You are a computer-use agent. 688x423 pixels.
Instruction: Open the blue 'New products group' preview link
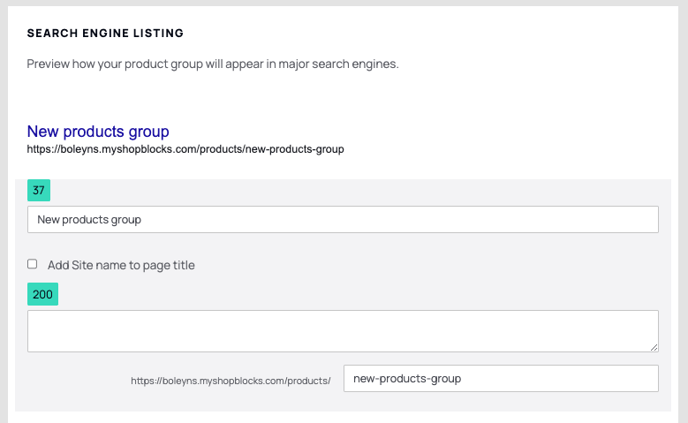[98, 131]
